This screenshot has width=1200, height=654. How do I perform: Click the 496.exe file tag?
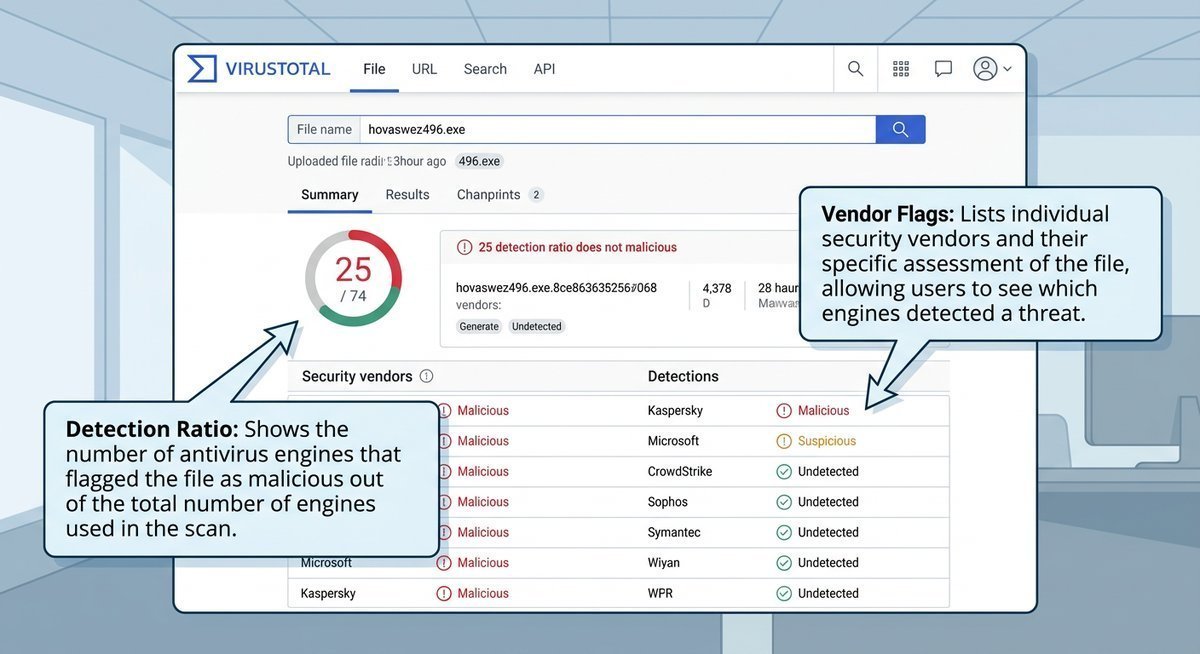[x=479, y=161]
